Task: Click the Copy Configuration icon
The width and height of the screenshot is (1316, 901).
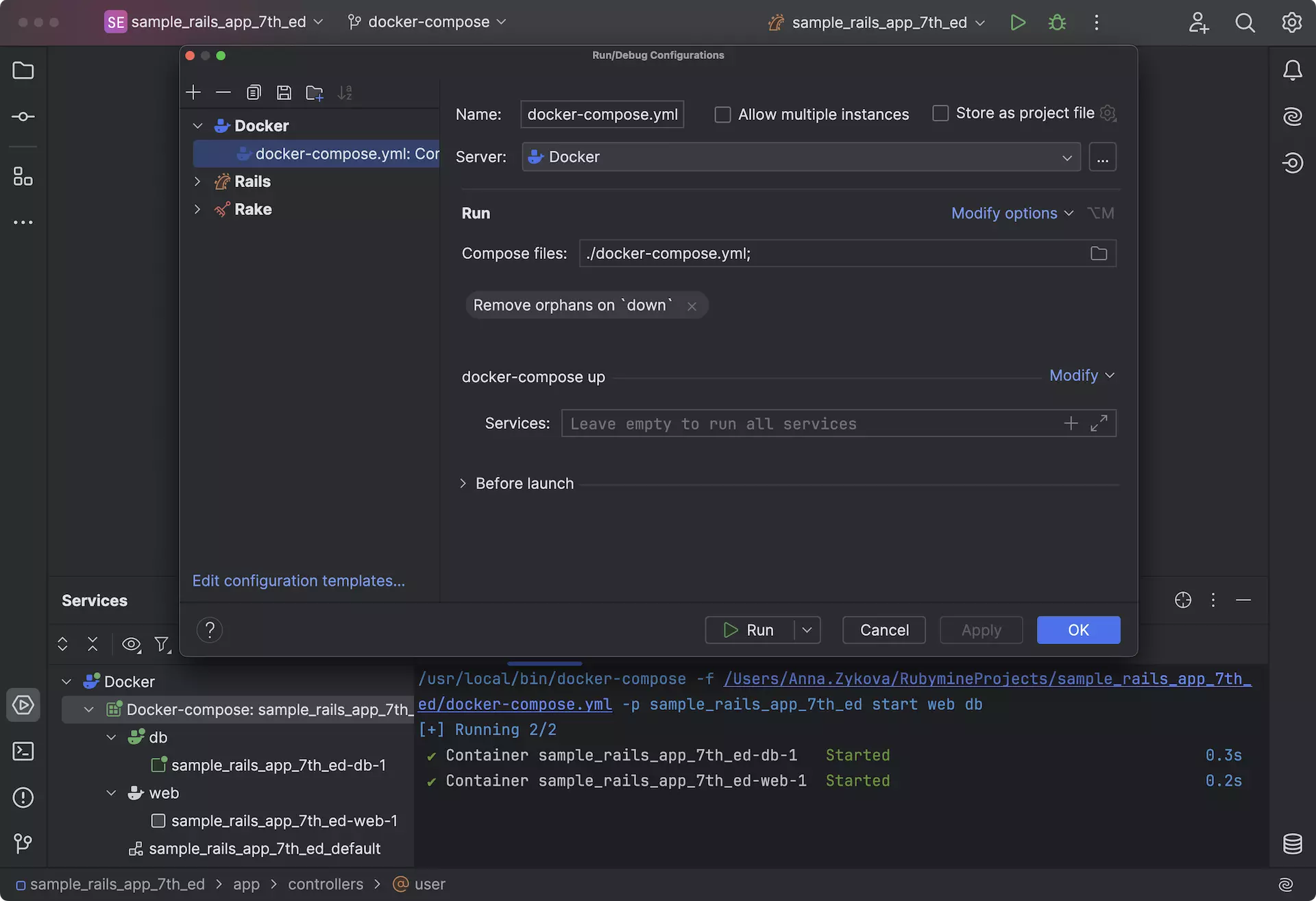Action: [x=254, y=92]
